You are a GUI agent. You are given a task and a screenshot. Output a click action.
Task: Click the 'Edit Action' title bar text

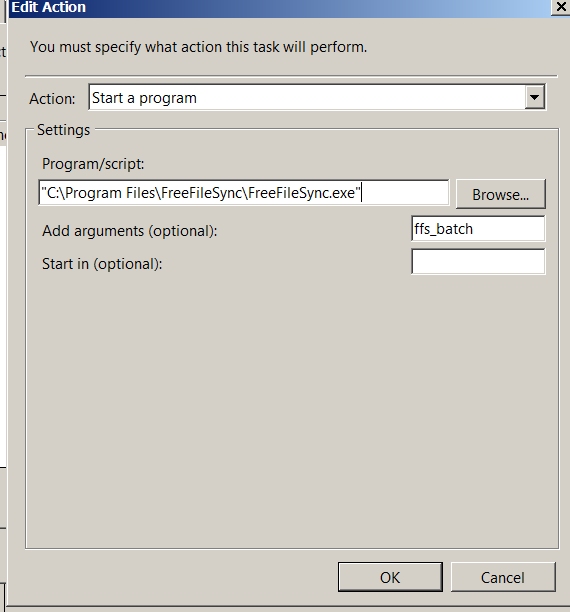[48, 7]
